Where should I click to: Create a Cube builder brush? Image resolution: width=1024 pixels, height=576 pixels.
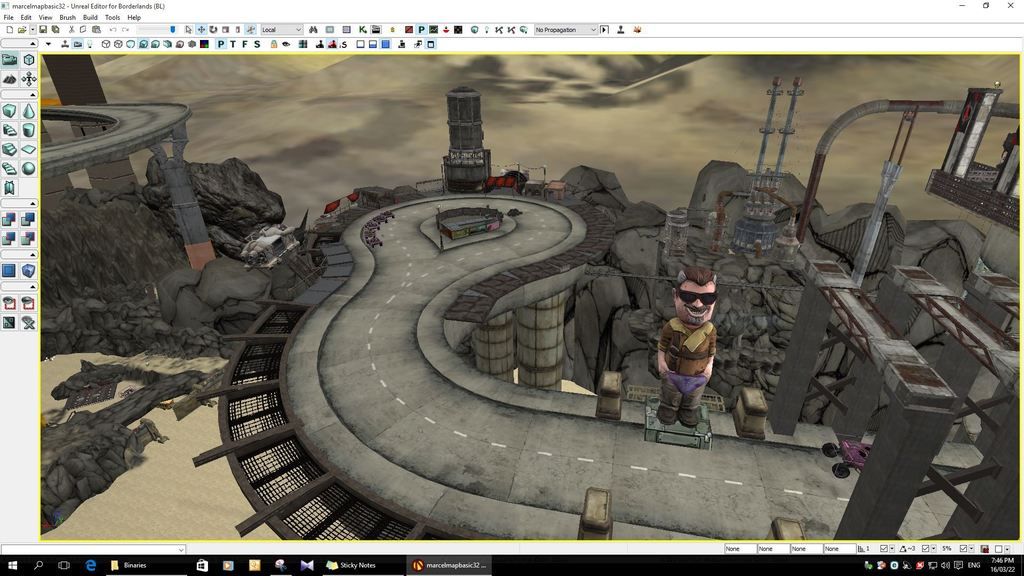[x=9, y=111]
